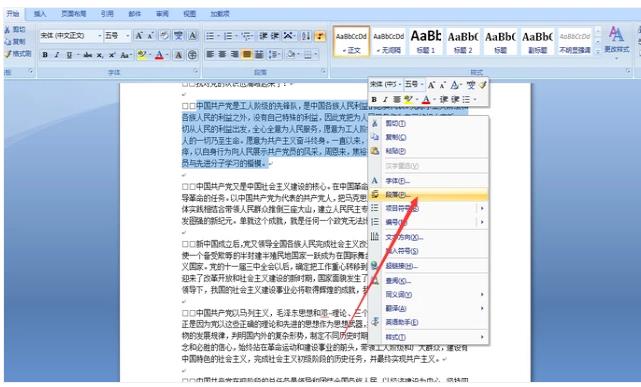Click the ribbon Grow Font button
The width and height of the screenshot is (641, 387).
coord(139,36)
